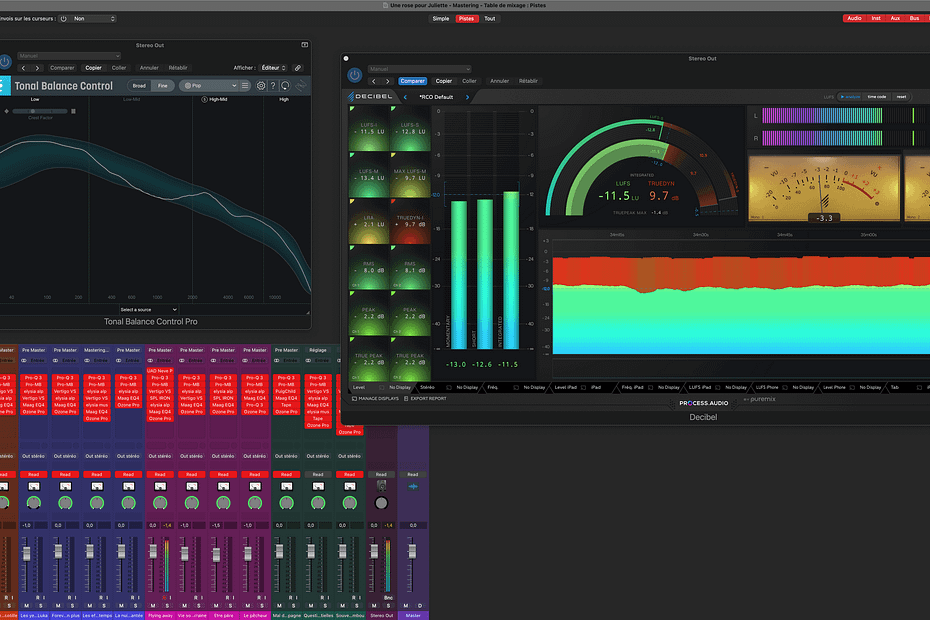930x620 pixels.
Task: Open the Tonal Balance Control help icon
Action: [273, 86]
